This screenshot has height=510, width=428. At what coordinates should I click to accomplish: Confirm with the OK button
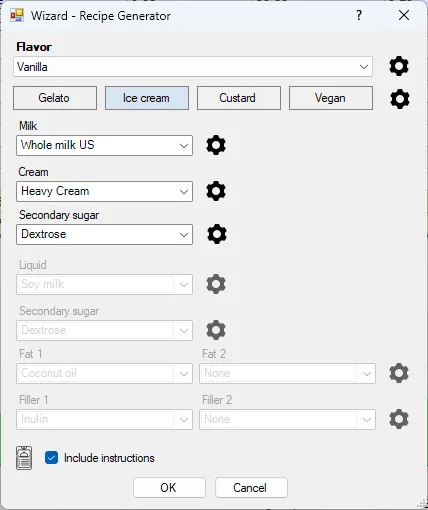coord(169,488)
